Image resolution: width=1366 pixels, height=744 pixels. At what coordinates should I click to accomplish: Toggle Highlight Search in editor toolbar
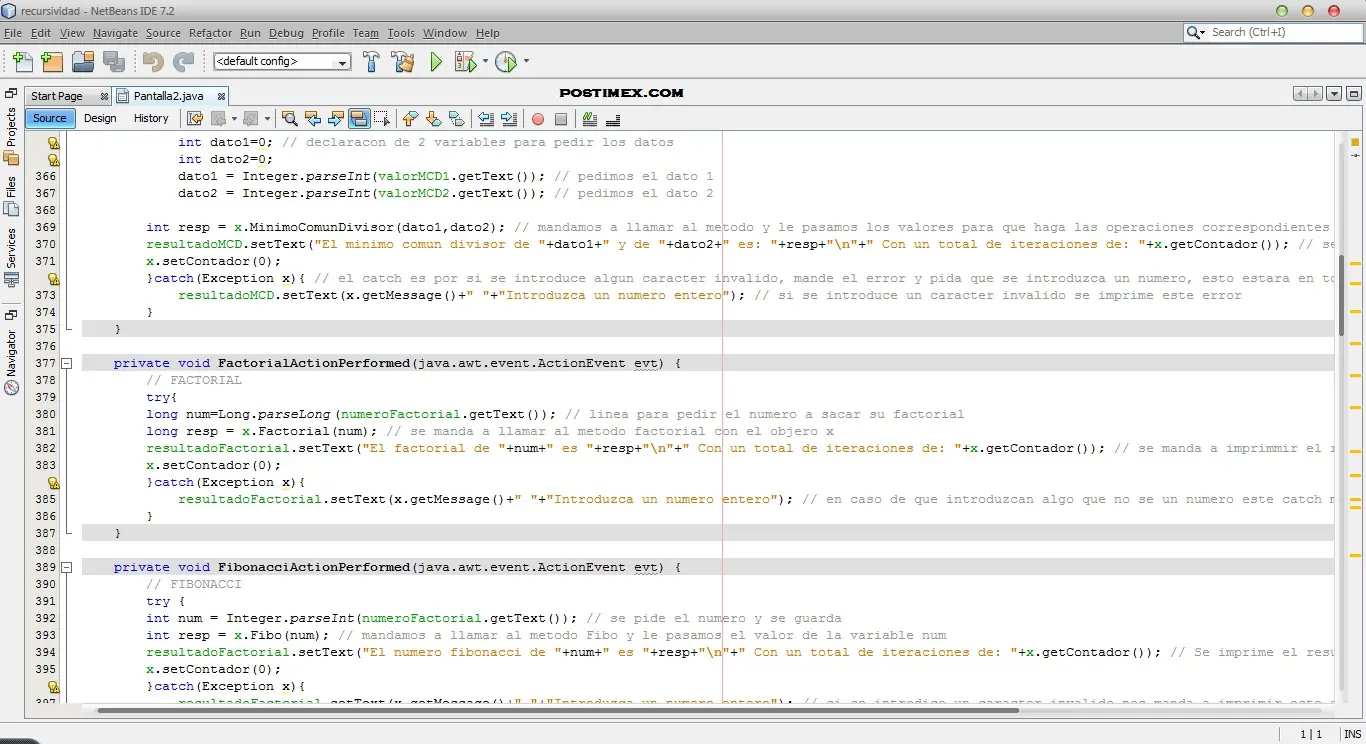[359, 118]
